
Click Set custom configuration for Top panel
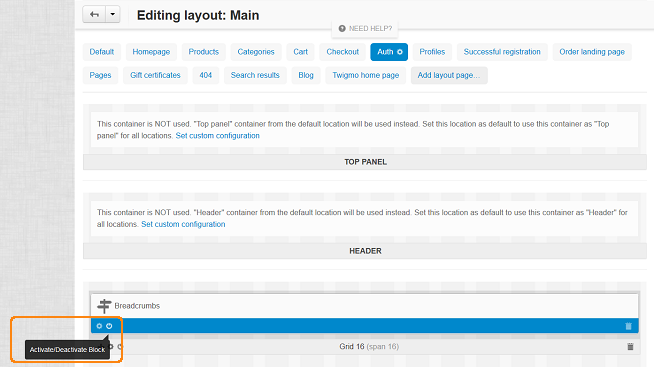pyautogui.click(x=217, y=136)
